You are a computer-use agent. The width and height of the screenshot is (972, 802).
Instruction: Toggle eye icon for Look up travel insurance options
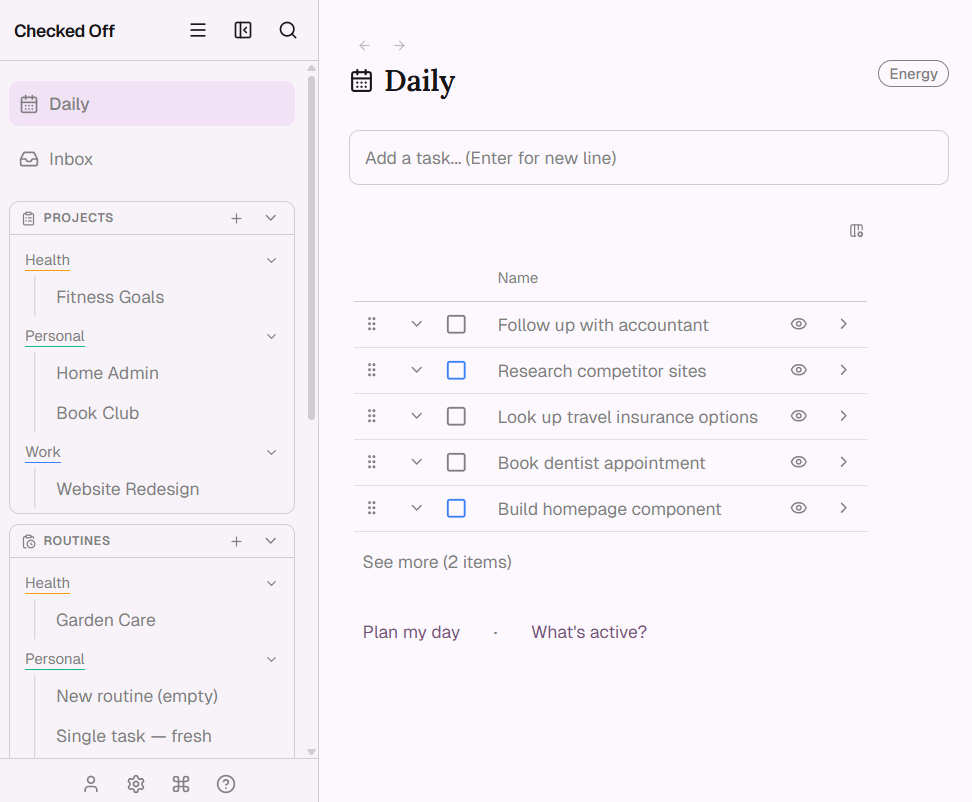798,416
